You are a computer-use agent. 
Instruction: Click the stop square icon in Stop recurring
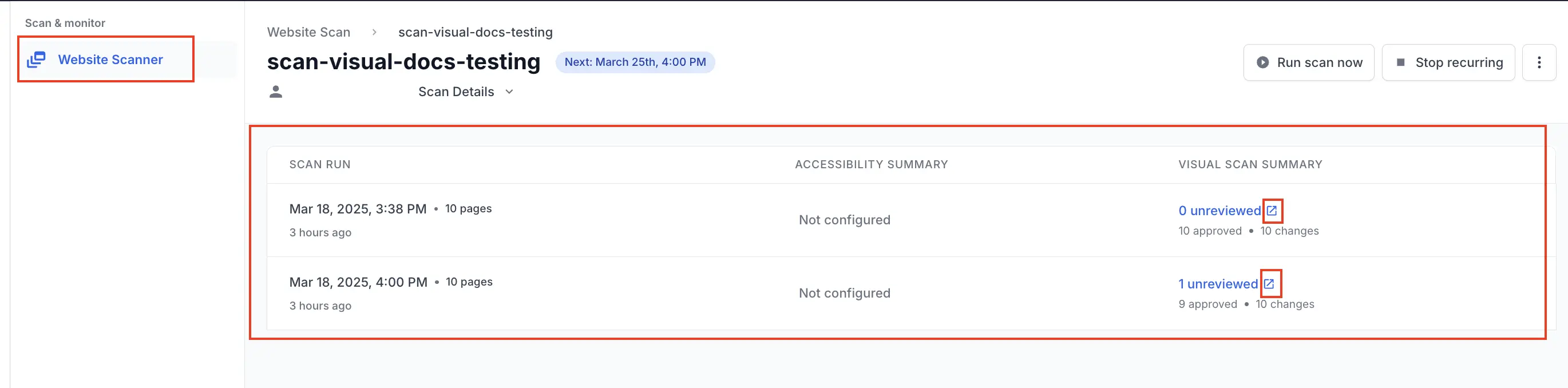(1400, 62)
